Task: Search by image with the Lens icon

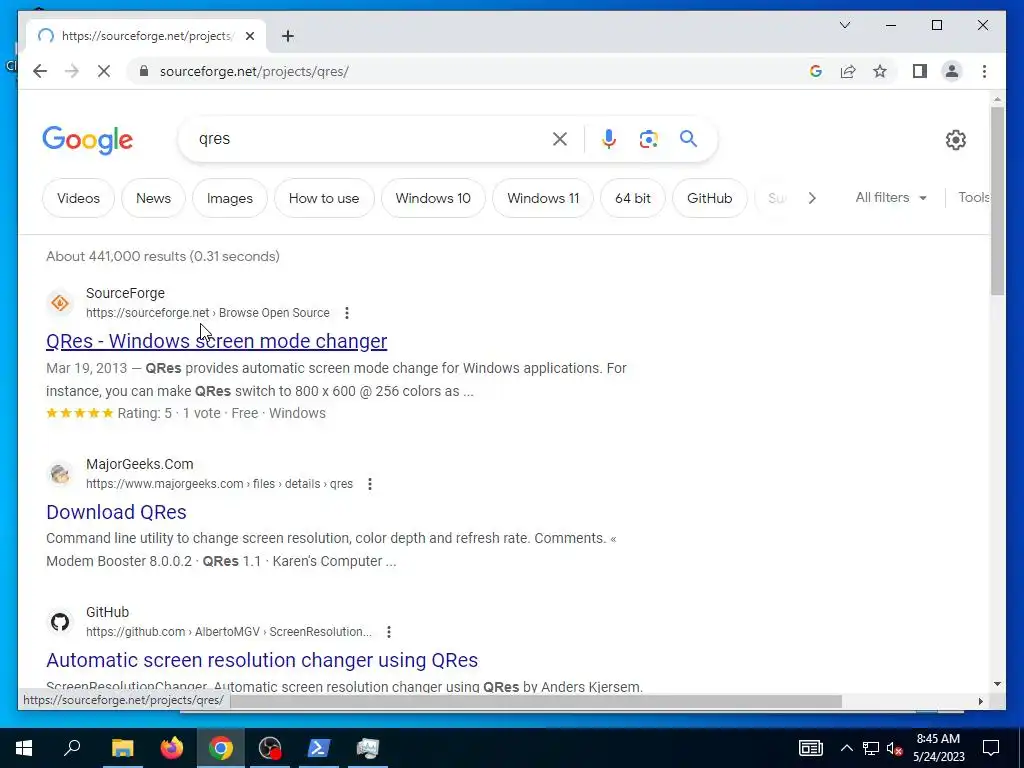Action: [648, 138]
